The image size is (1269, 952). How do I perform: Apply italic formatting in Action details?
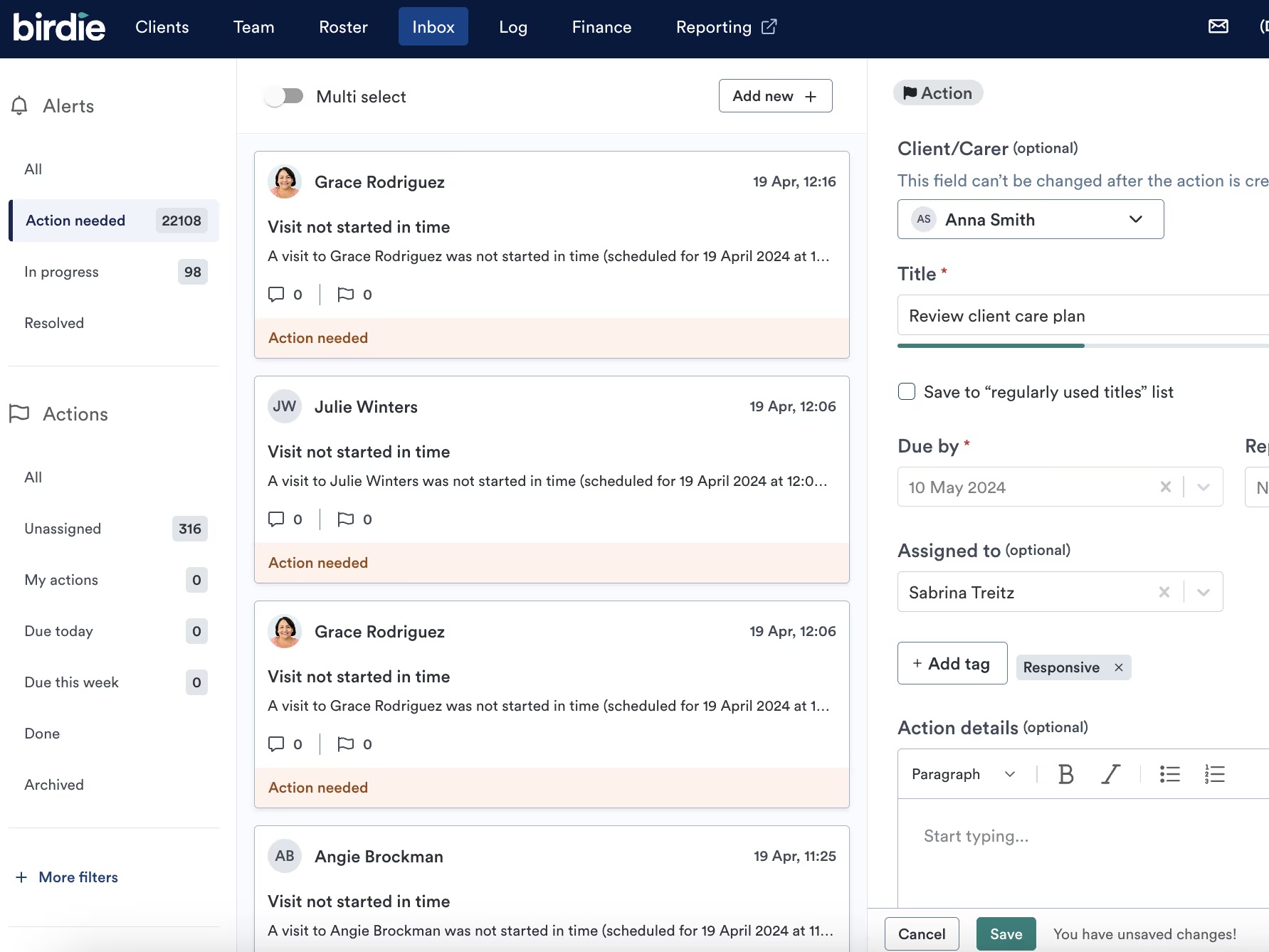[x=1110, y=774]
